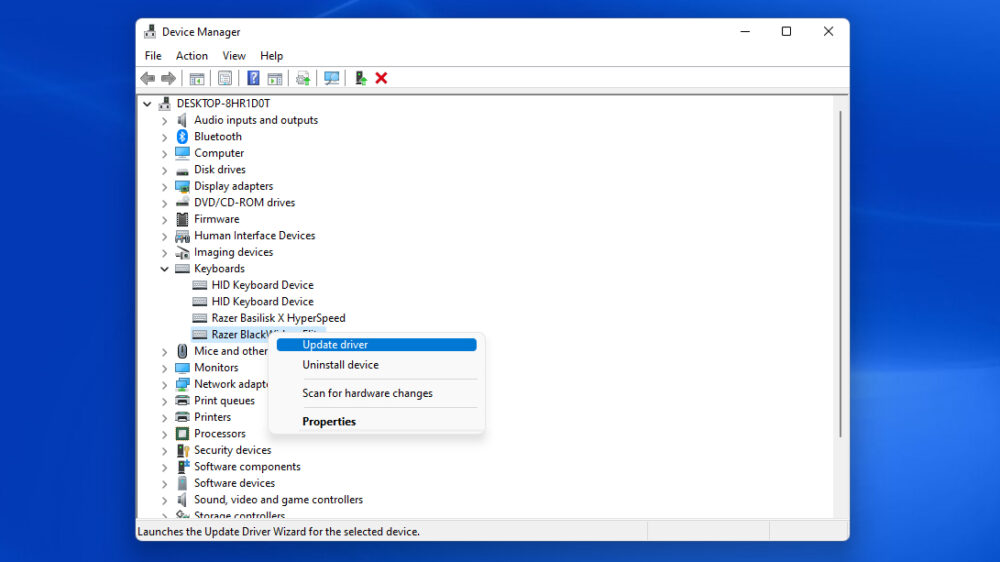The width and height of the screenshot is (1000, 562).
Task: Choose Uninstall device from context menu
Action: click(x=376, y=365)
